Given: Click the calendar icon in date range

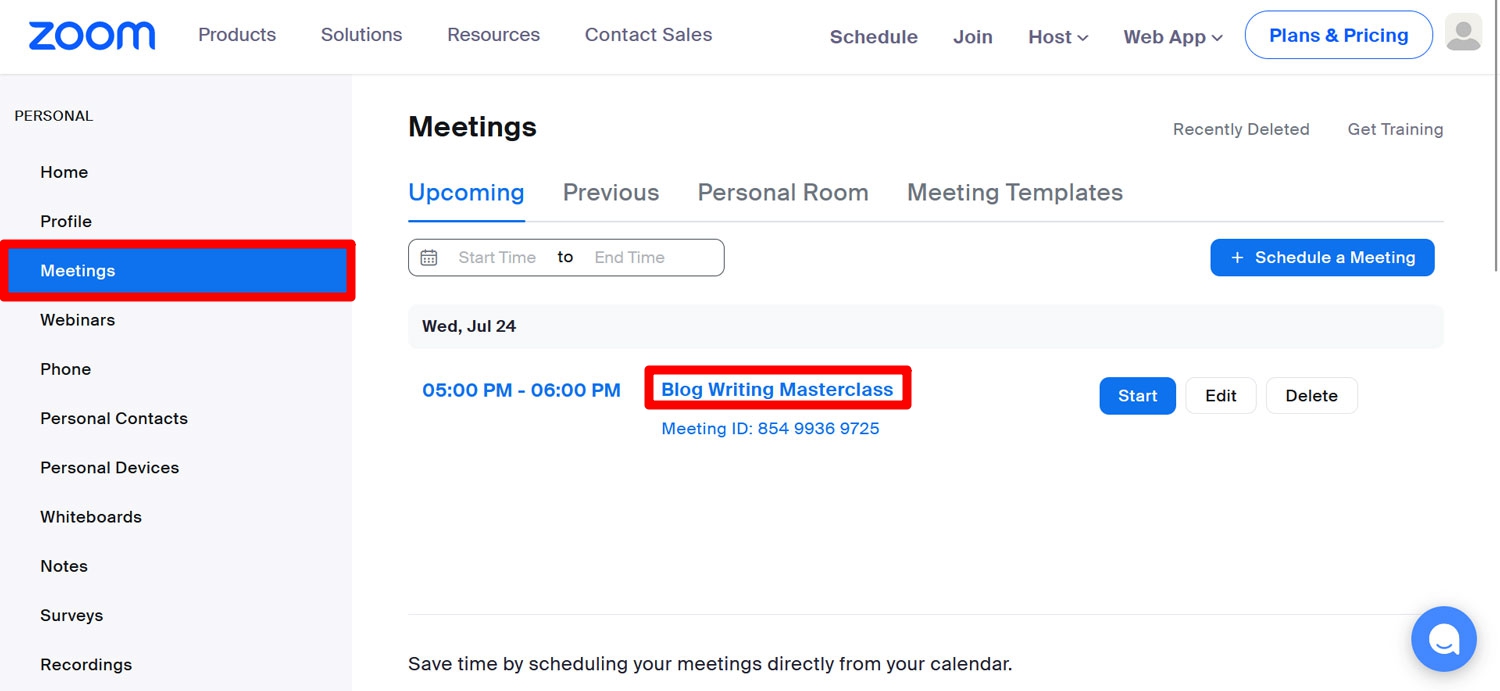Looking at the screenshot, I should click(x=429, y=258).
